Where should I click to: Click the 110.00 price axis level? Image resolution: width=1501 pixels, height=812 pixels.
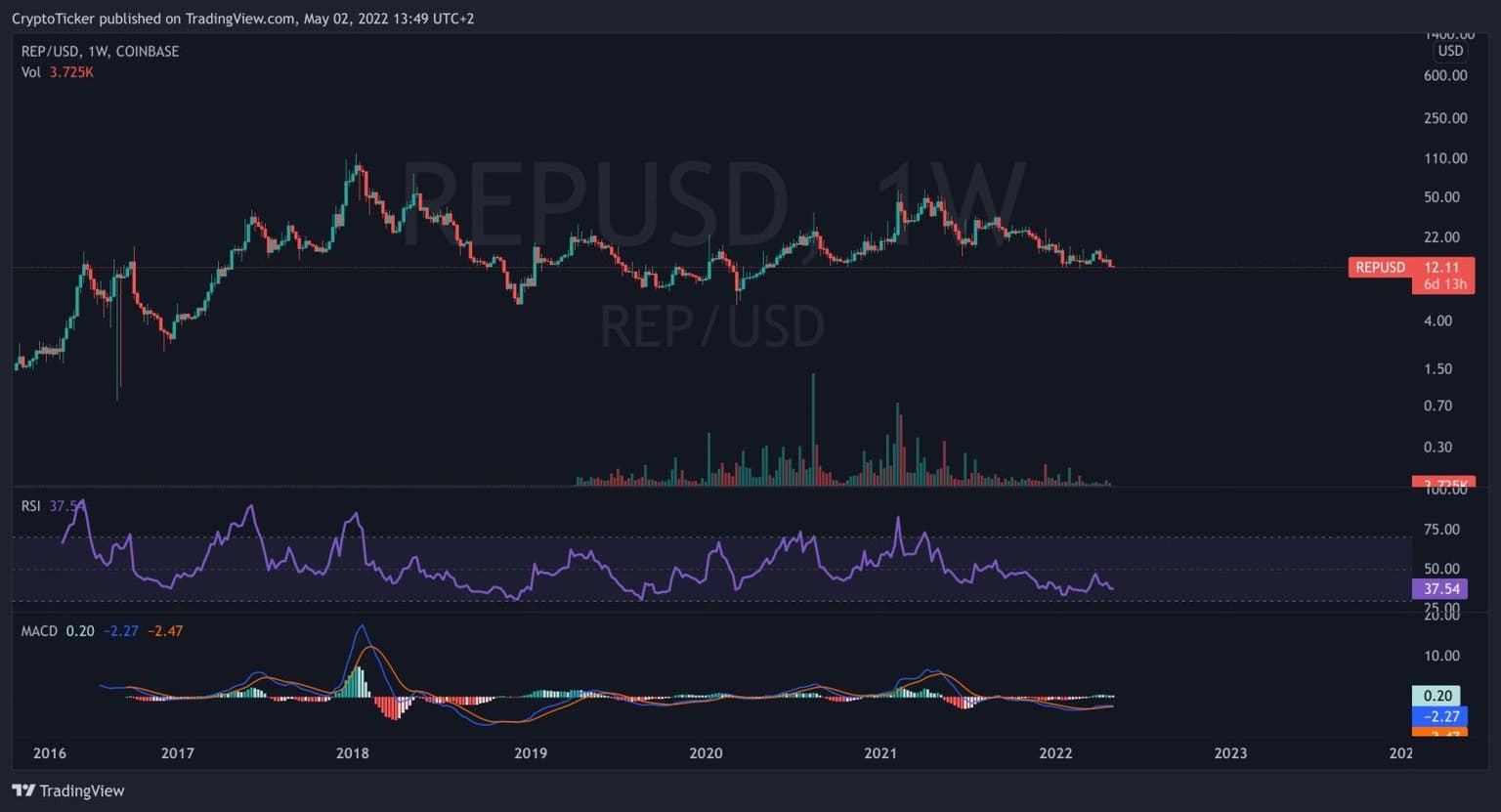coord(1445,158)
